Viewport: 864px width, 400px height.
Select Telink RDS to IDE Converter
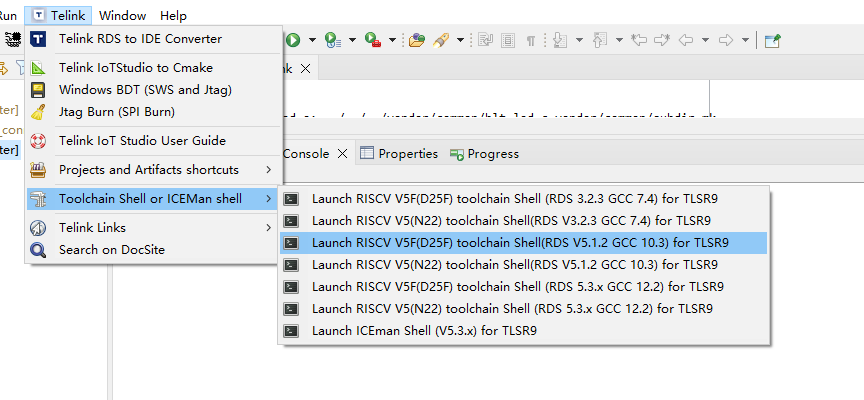(154, 39)
